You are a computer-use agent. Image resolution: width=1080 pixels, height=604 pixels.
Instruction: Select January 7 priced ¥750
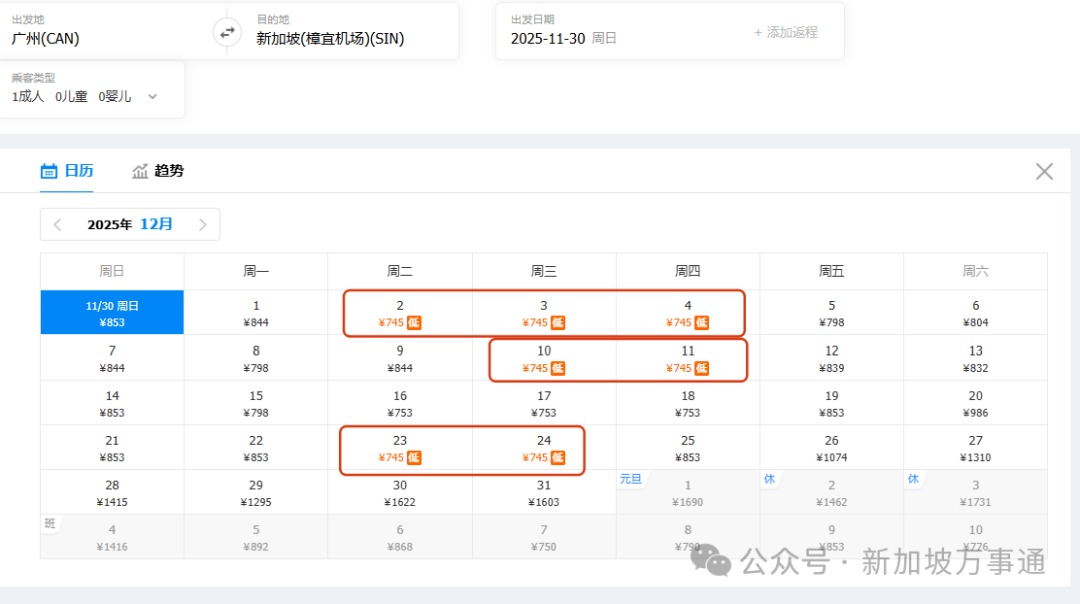544,537
